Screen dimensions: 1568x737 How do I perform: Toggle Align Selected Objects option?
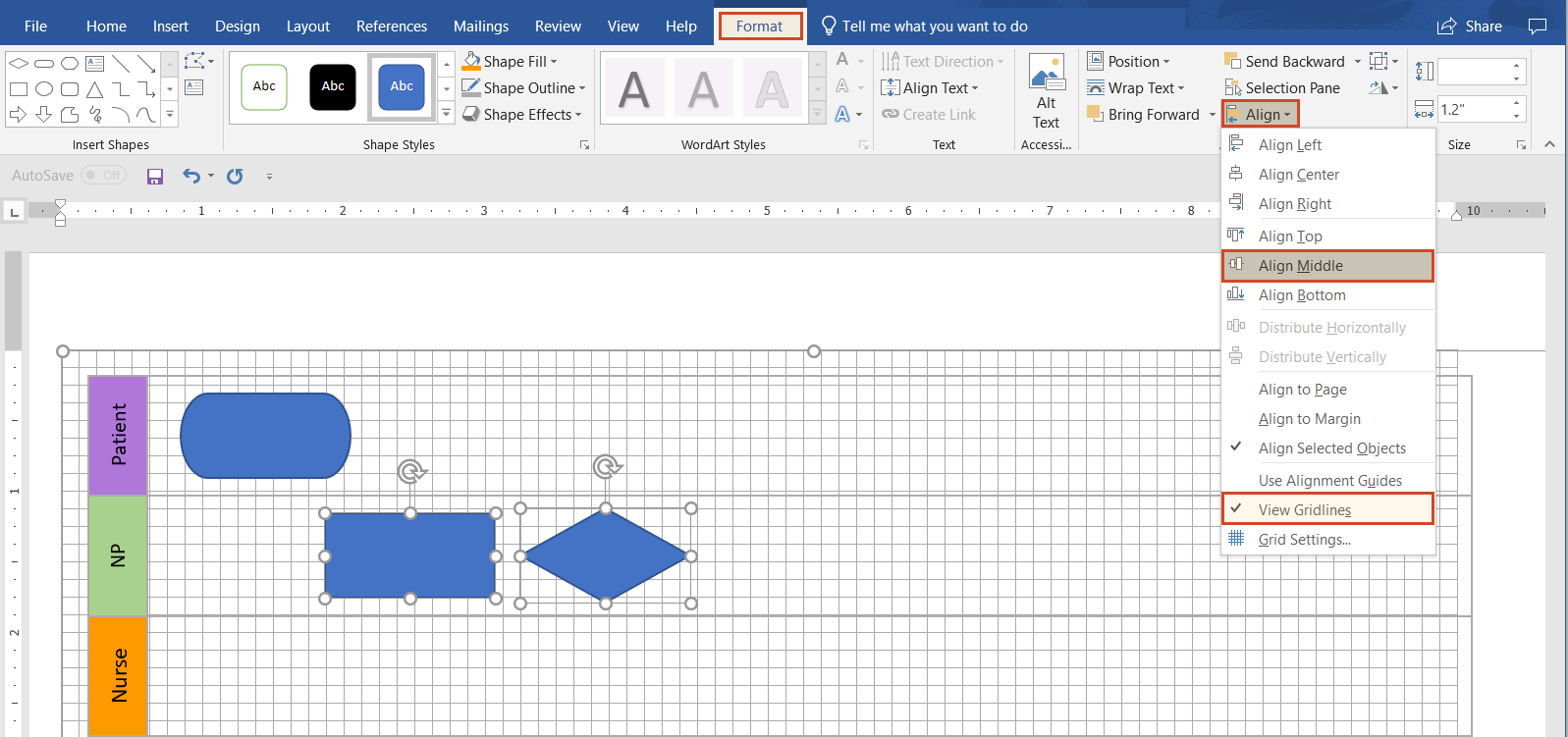point(1331,448)
